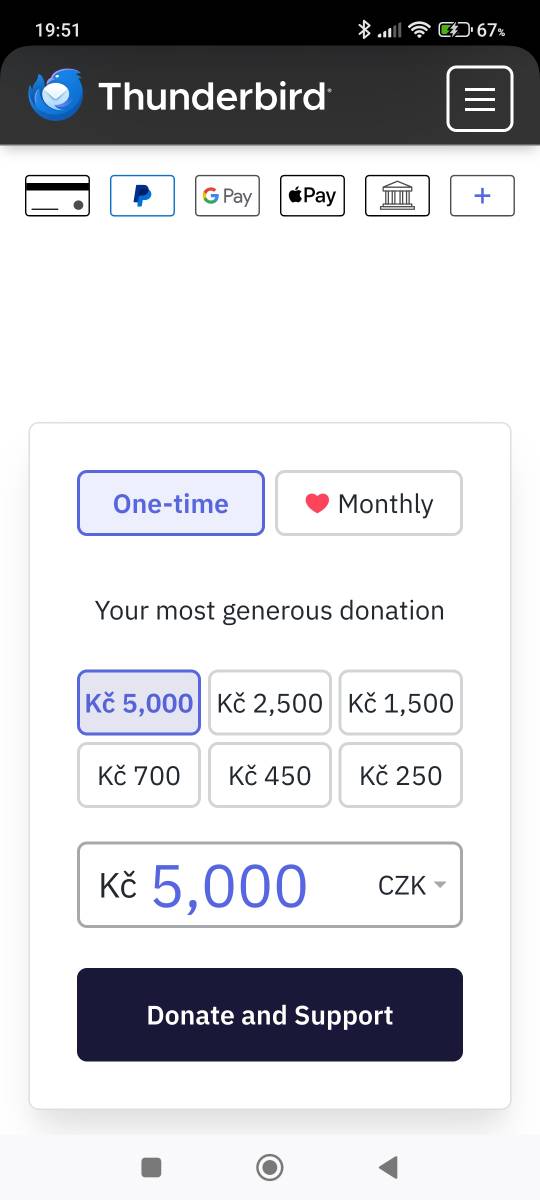This screenshot has height=1200, width=540.
Task: Click the 5,000 custom amount field
Action: [x=229, y=886]
